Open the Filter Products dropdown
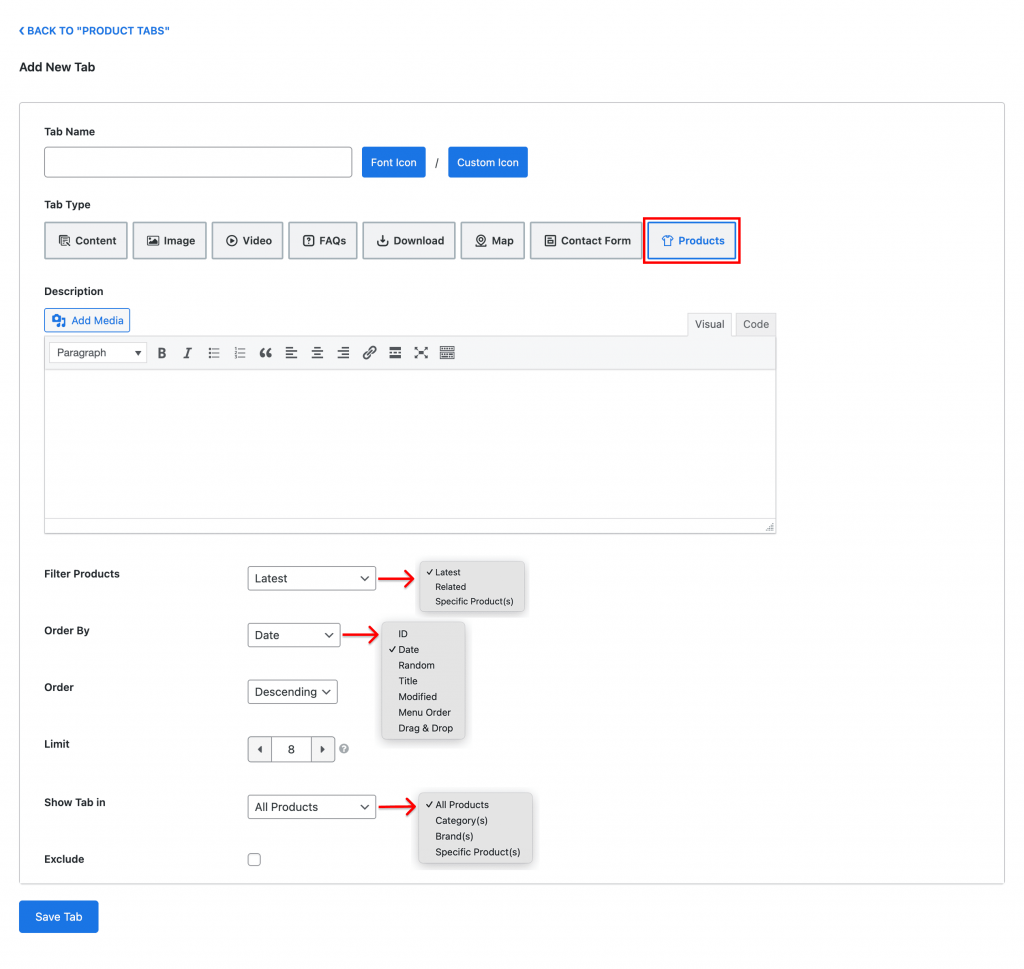Screen dimensions: 1024x969 click(311, 578)
